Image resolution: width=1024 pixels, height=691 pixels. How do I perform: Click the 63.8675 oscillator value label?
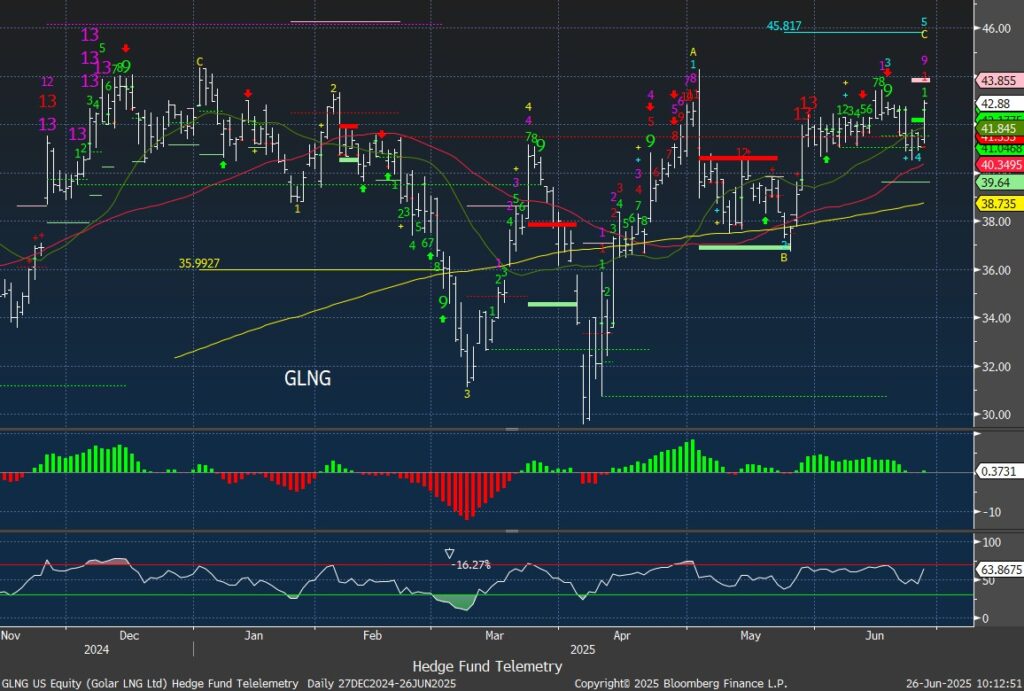click(1000, 569)
